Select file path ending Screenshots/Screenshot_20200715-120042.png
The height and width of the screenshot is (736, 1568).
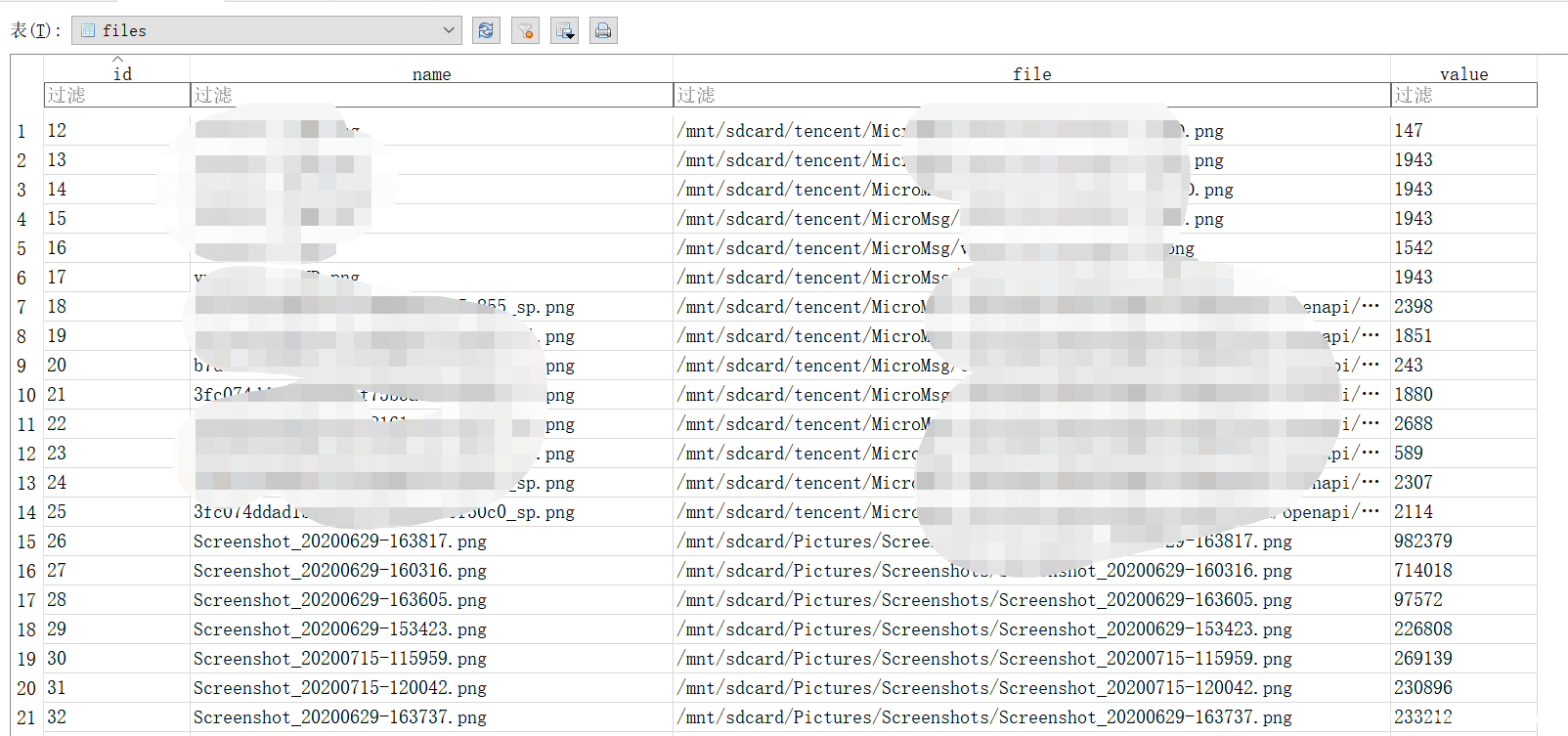coord(1032,688)
